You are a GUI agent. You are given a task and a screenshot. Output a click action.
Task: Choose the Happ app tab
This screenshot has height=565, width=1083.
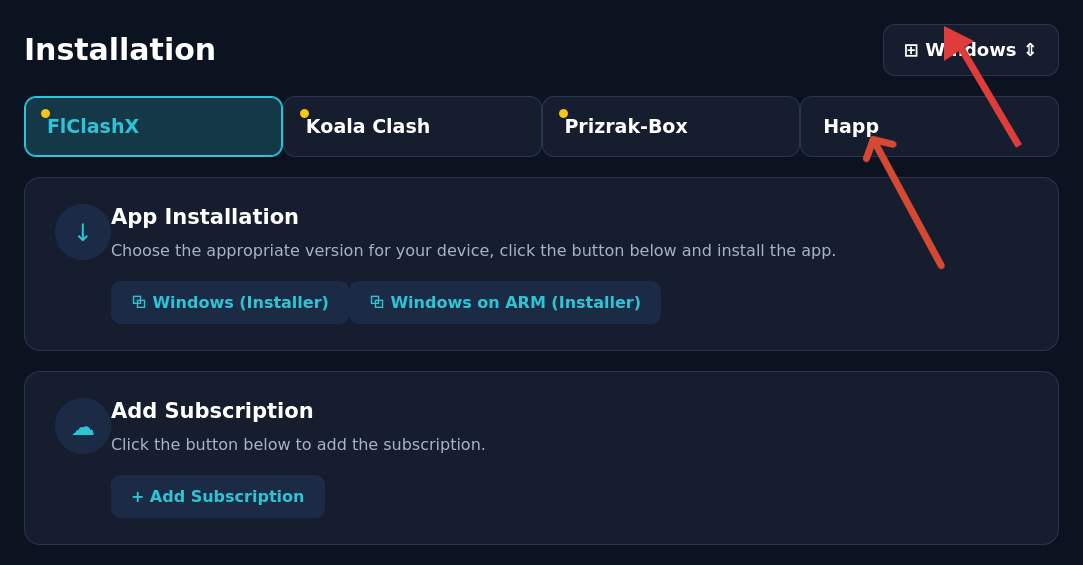(x=929, y=126)
